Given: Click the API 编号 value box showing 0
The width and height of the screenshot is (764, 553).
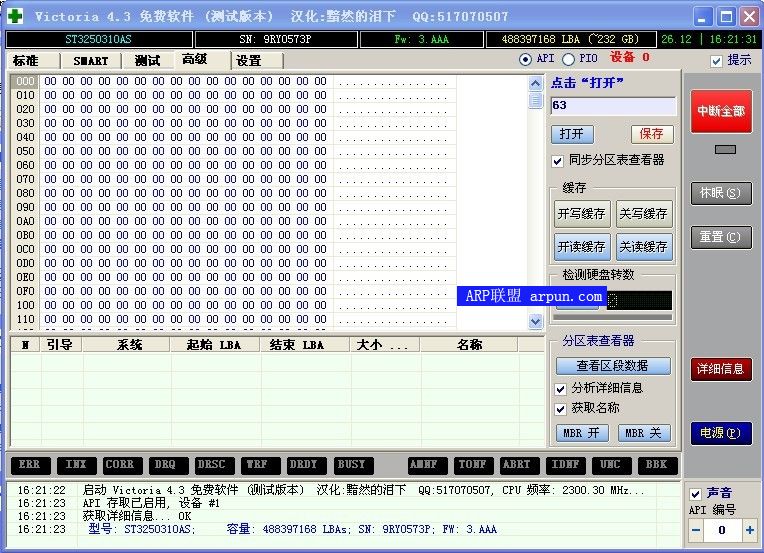Looking at the screenshot, I should click(723, 530).
